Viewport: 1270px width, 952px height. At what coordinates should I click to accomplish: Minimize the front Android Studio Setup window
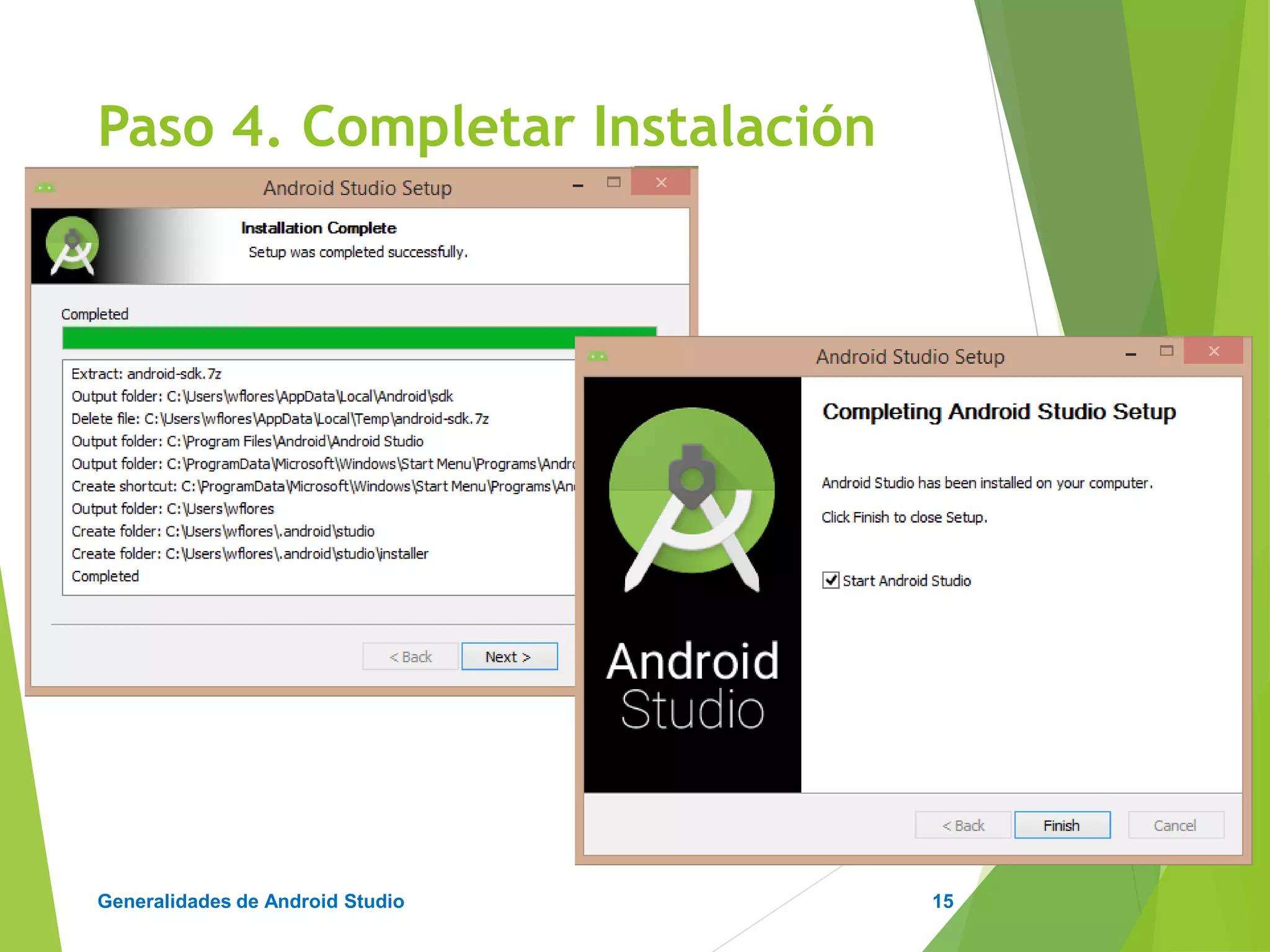(1131, 355)
